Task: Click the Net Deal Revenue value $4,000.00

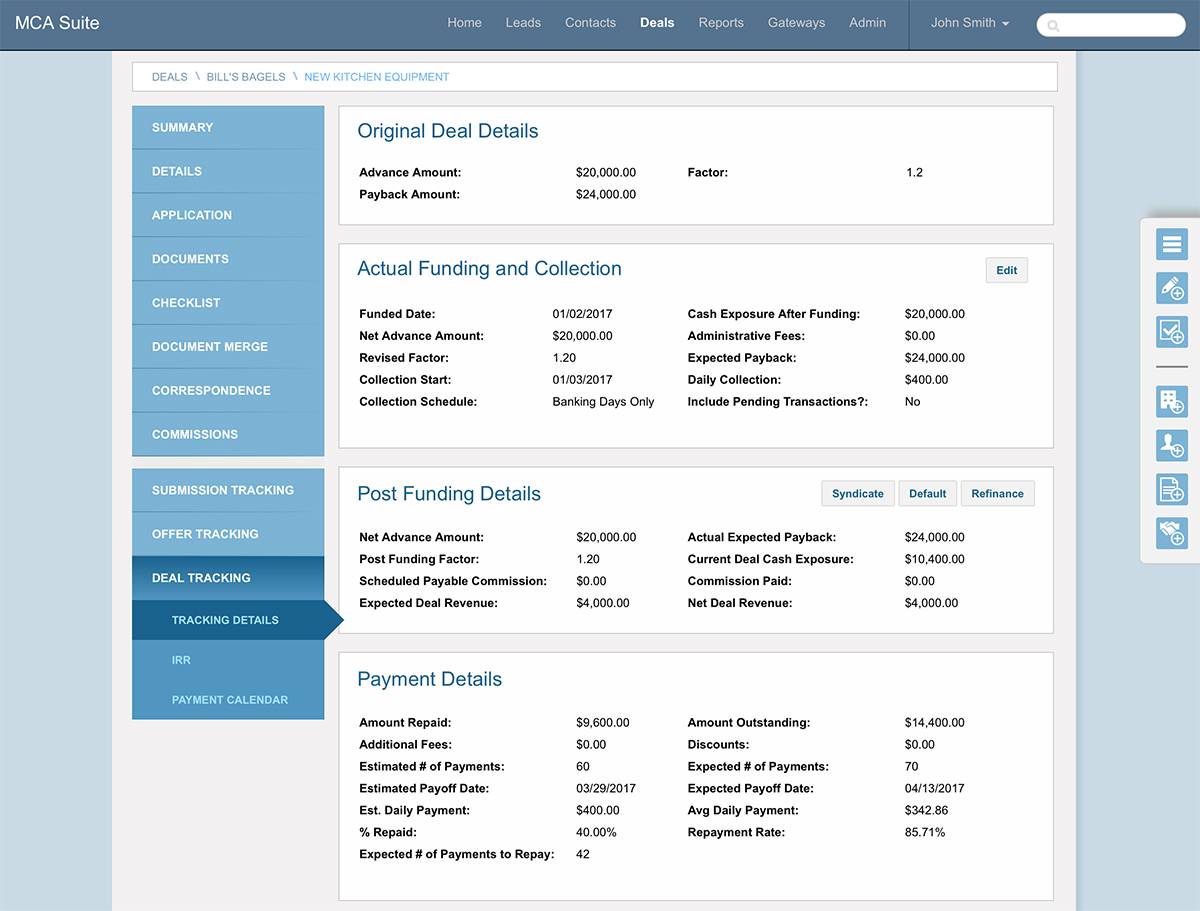Action: 932,603
